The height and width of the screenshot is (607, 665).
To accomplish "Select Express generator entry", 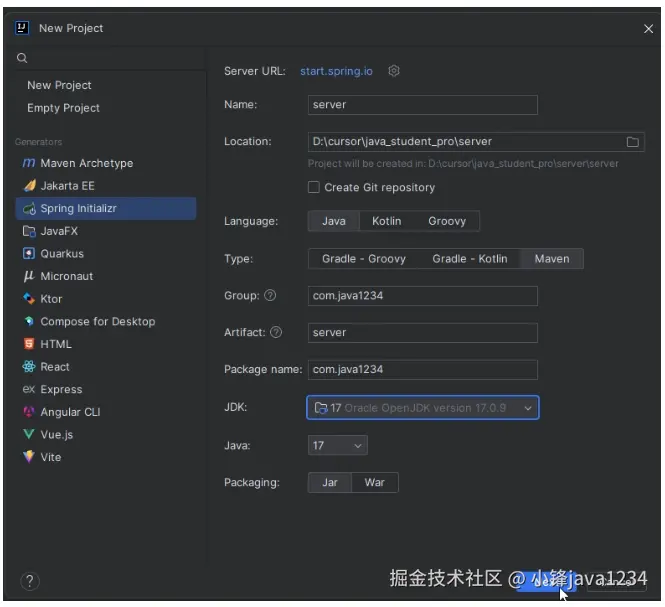I will tap(106, 389).
